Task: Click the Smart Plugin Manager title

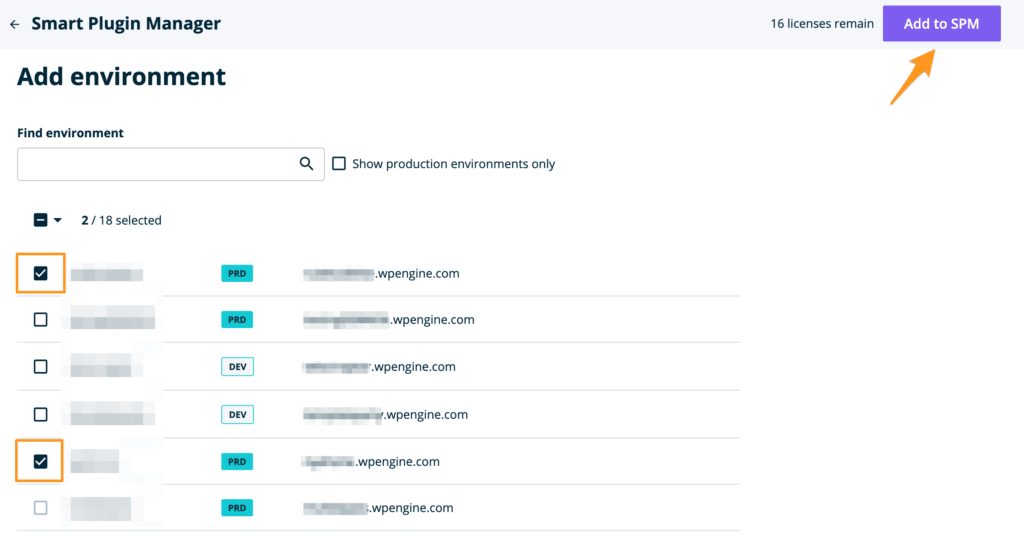Action: 126,24
